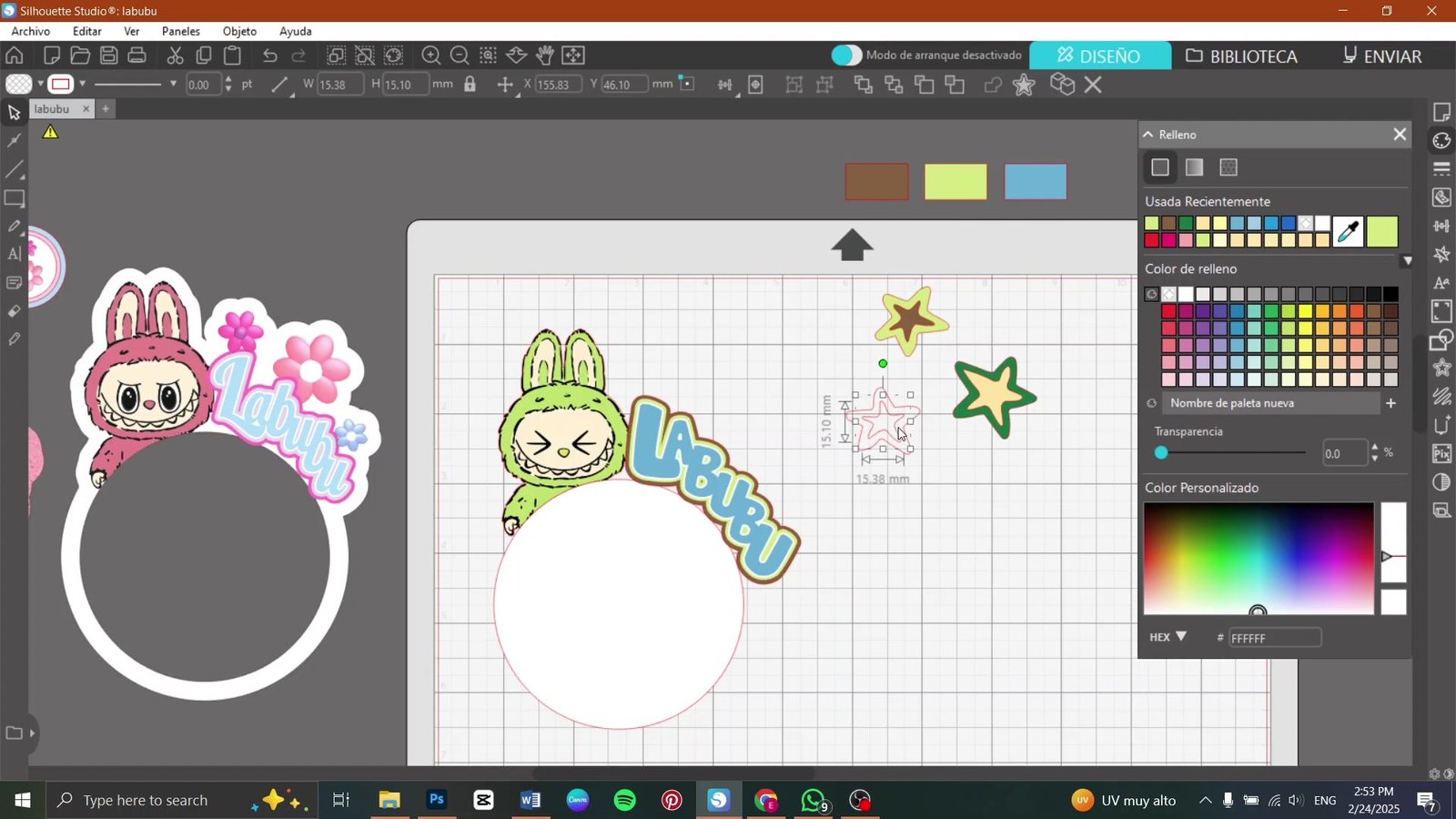This screenshot has height=819, width=1456.
Task: Paste from clipboard
Action: coord(232,56)
